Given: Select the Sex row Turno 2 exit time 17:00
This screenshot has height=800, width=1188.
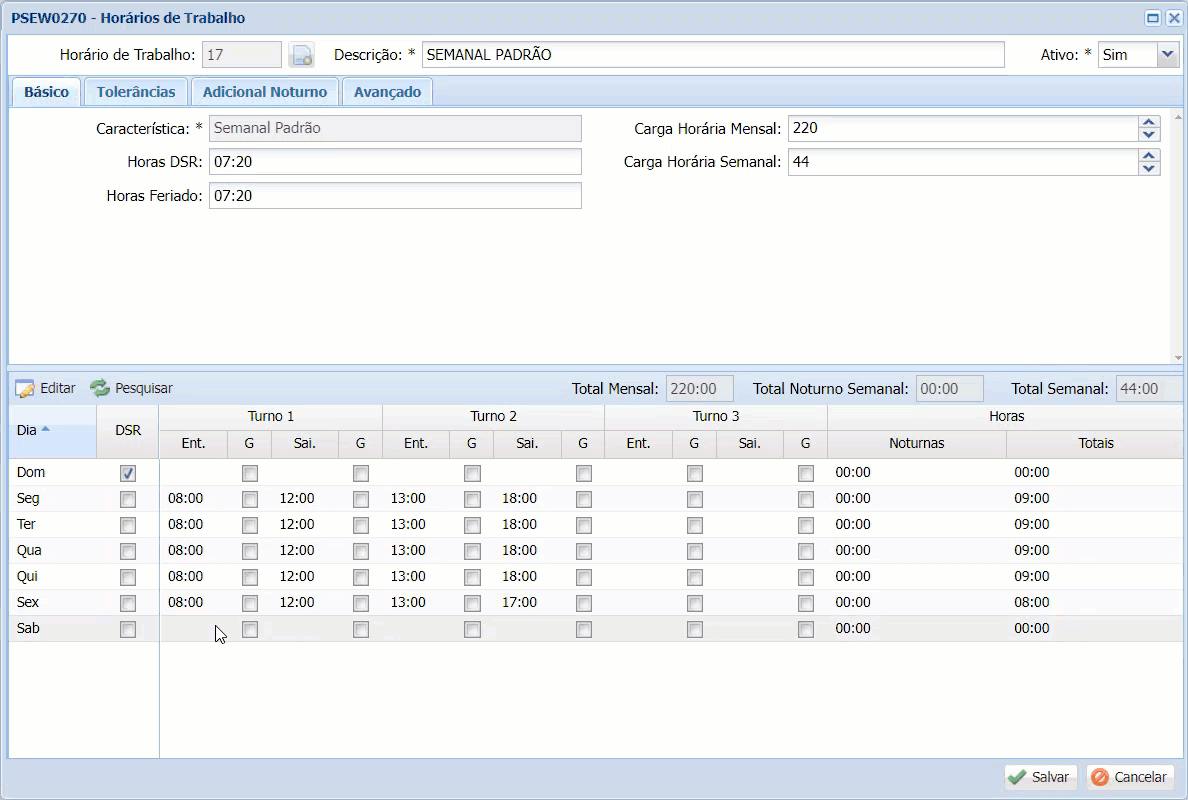Looking at the screenshot, I should [519, 603].
